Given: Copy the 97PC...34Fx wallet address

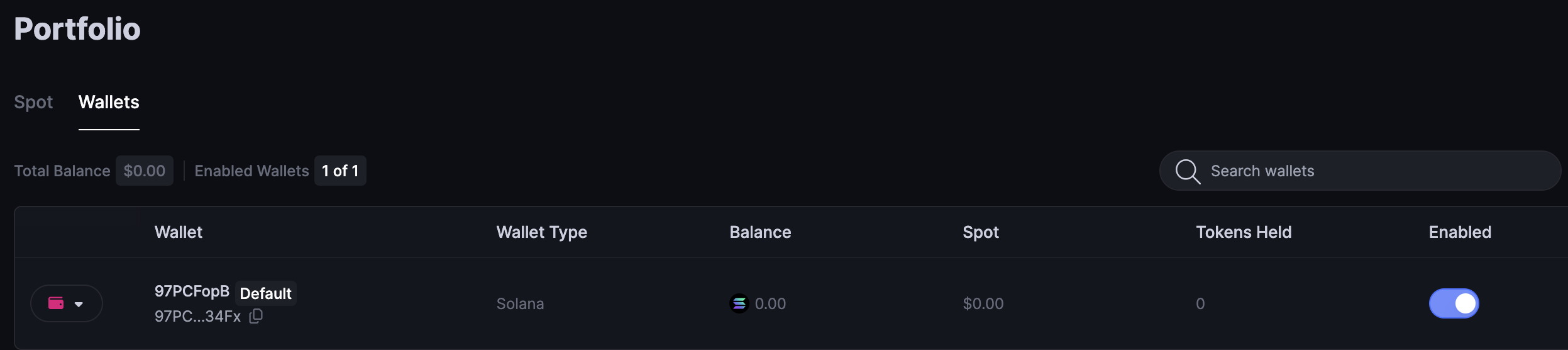Looking at the screenshot, I should (x=256, y=316).
